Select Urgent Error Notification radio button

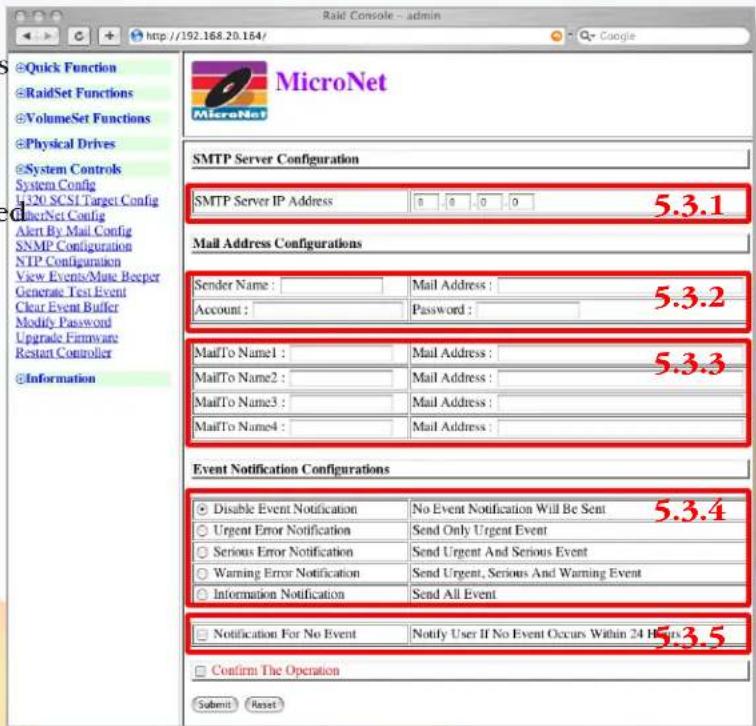coord(202,531)
